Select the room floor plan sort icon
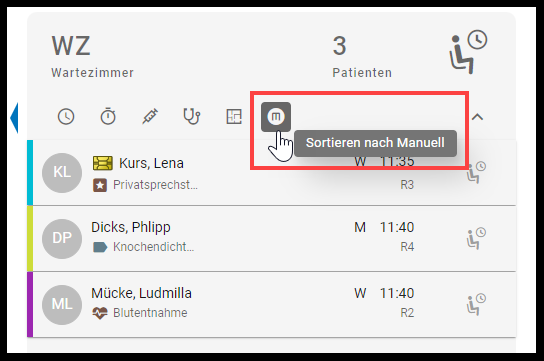Viewport: 544px width, 361px height. 234,116
